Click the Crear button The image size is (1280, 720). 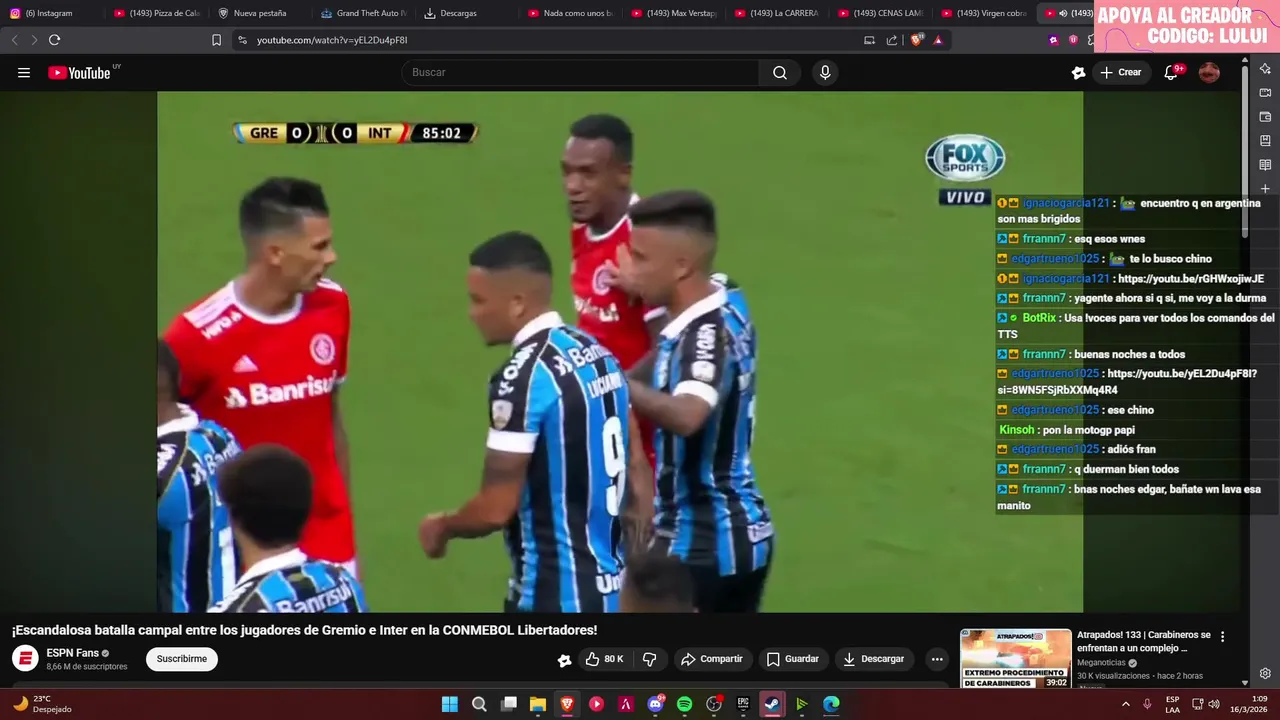[1120, 72]
